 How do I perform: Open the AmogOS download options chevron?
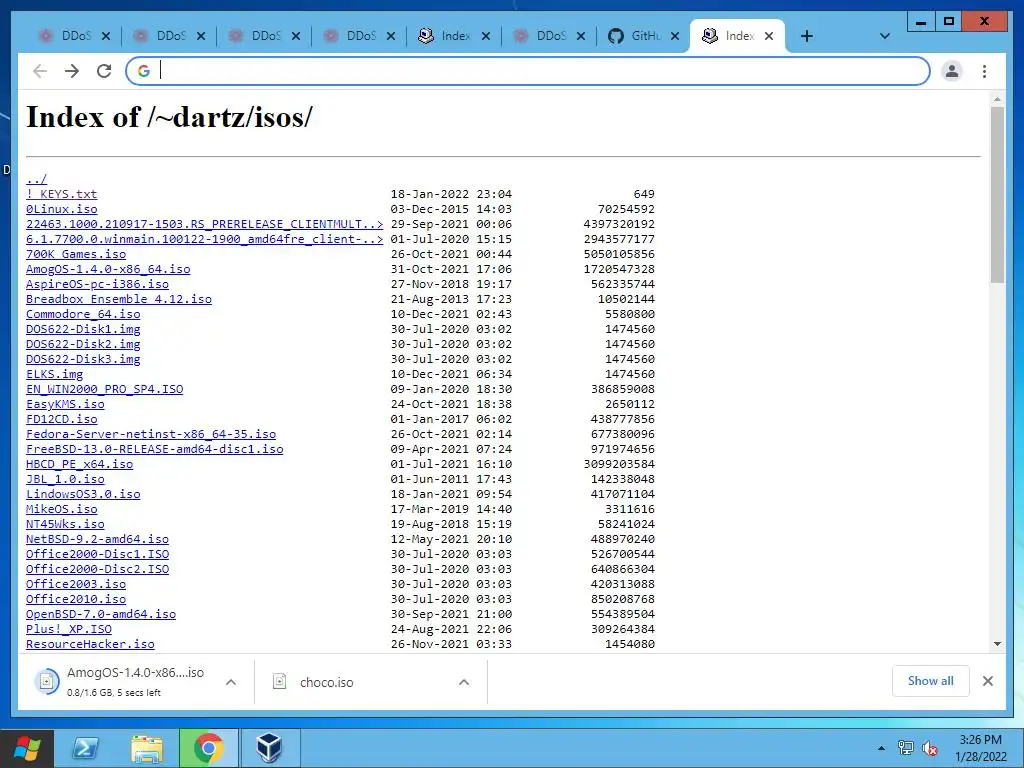click(231, 682)
